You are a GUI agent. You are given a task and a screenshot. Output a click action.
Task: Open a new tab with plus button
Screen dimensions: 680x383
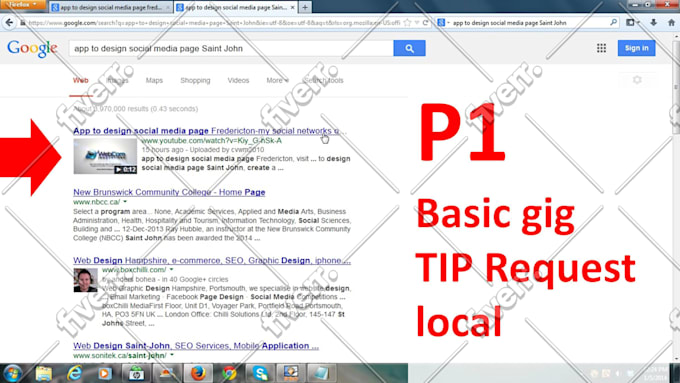coord(305,7)
